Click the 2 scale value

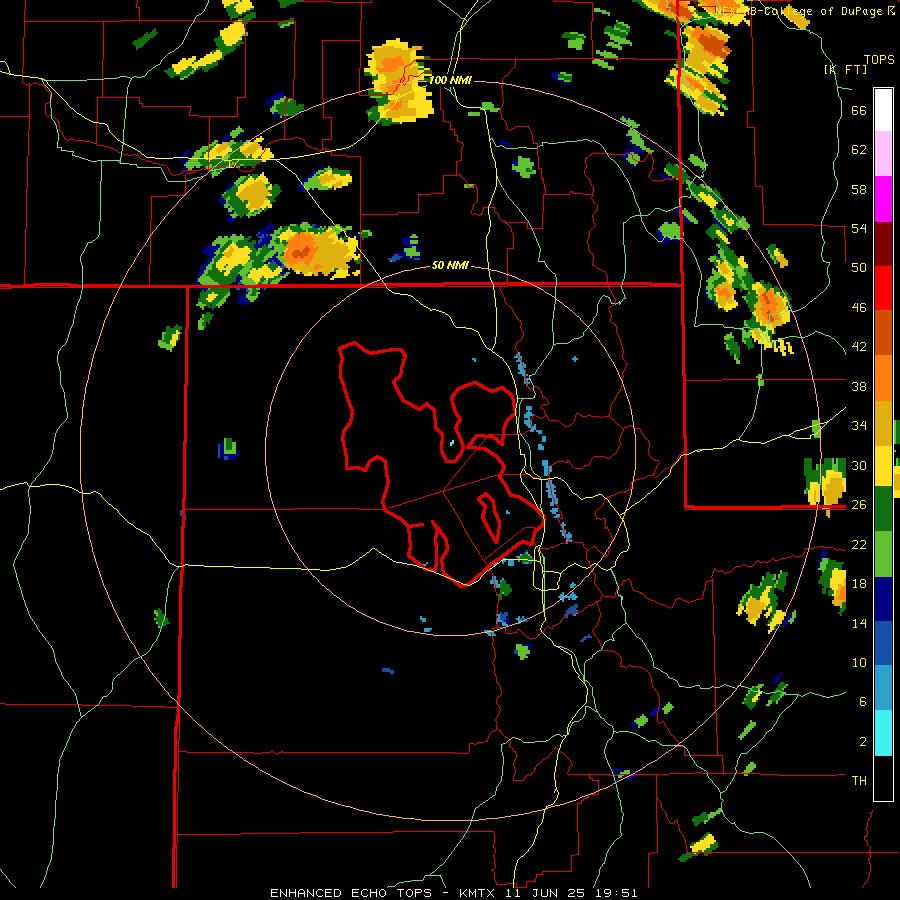click(x=863, y=742)
